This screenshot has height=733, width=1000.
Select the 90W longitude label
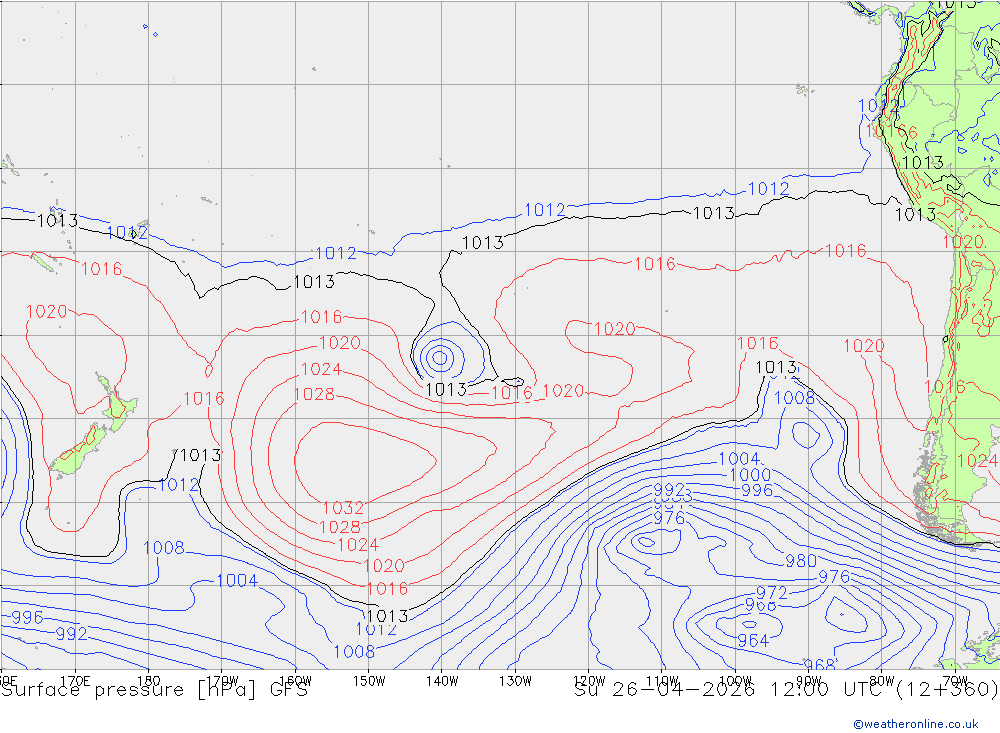[x=809, y=681]
